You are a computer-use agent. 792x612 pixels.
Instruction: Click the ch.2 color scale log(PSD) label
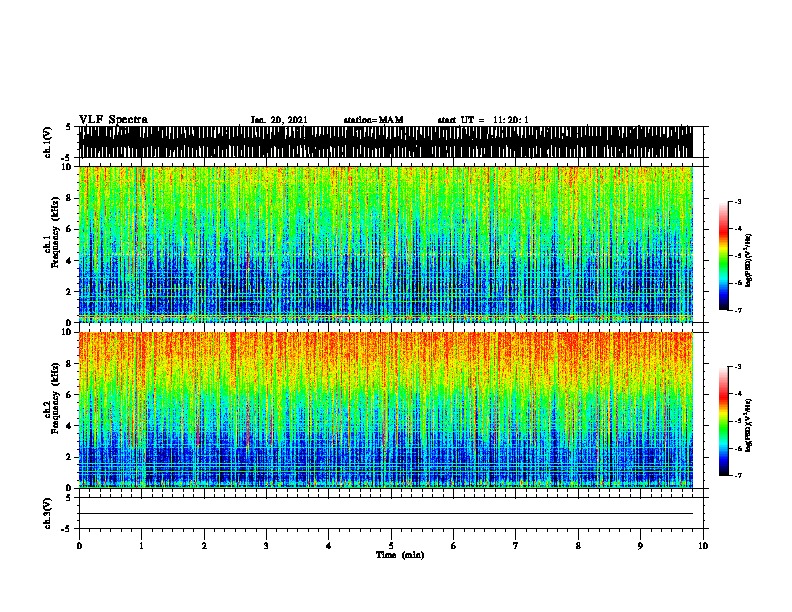coord(748,425)
